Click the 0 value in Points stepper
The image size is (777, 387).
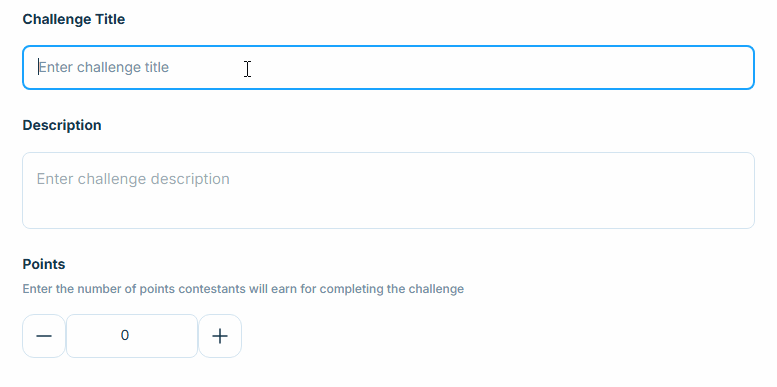(x=125, y=335)
